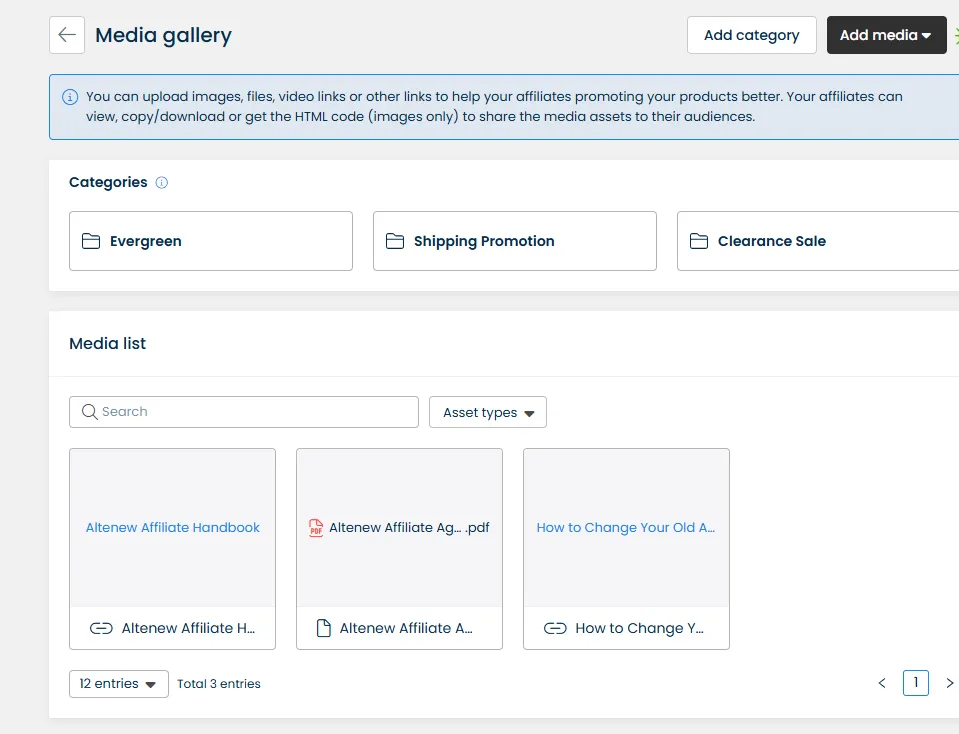Open the How to Change Your Old A... link

click(x=626, y=527)
